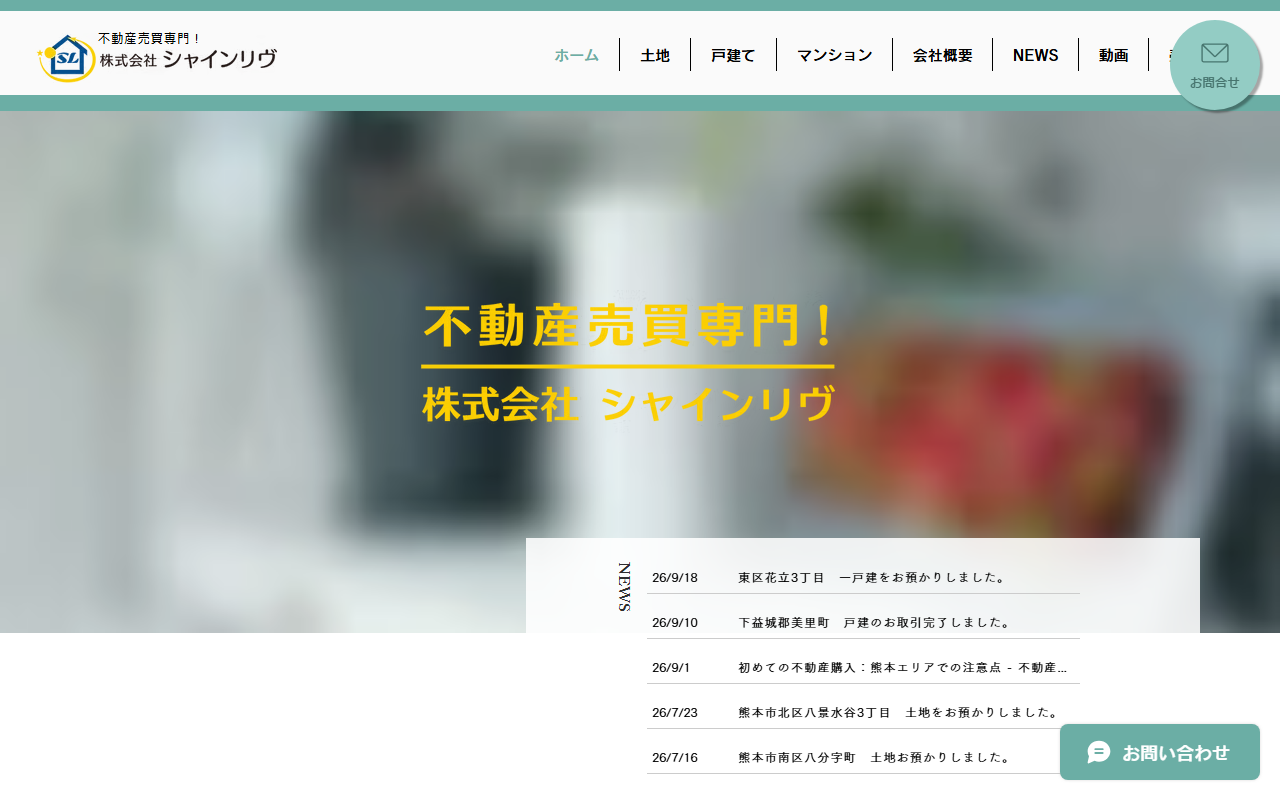Open the 戸建て menu item
Viewport: 1280px width, 800px height.
733,55
